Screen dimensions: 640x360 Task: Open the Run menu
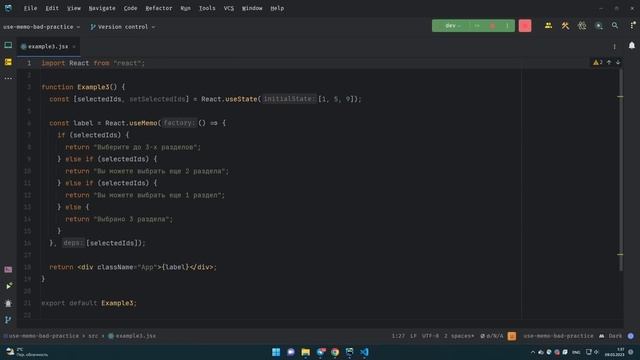pyautogui.click(x=185, y=8)
